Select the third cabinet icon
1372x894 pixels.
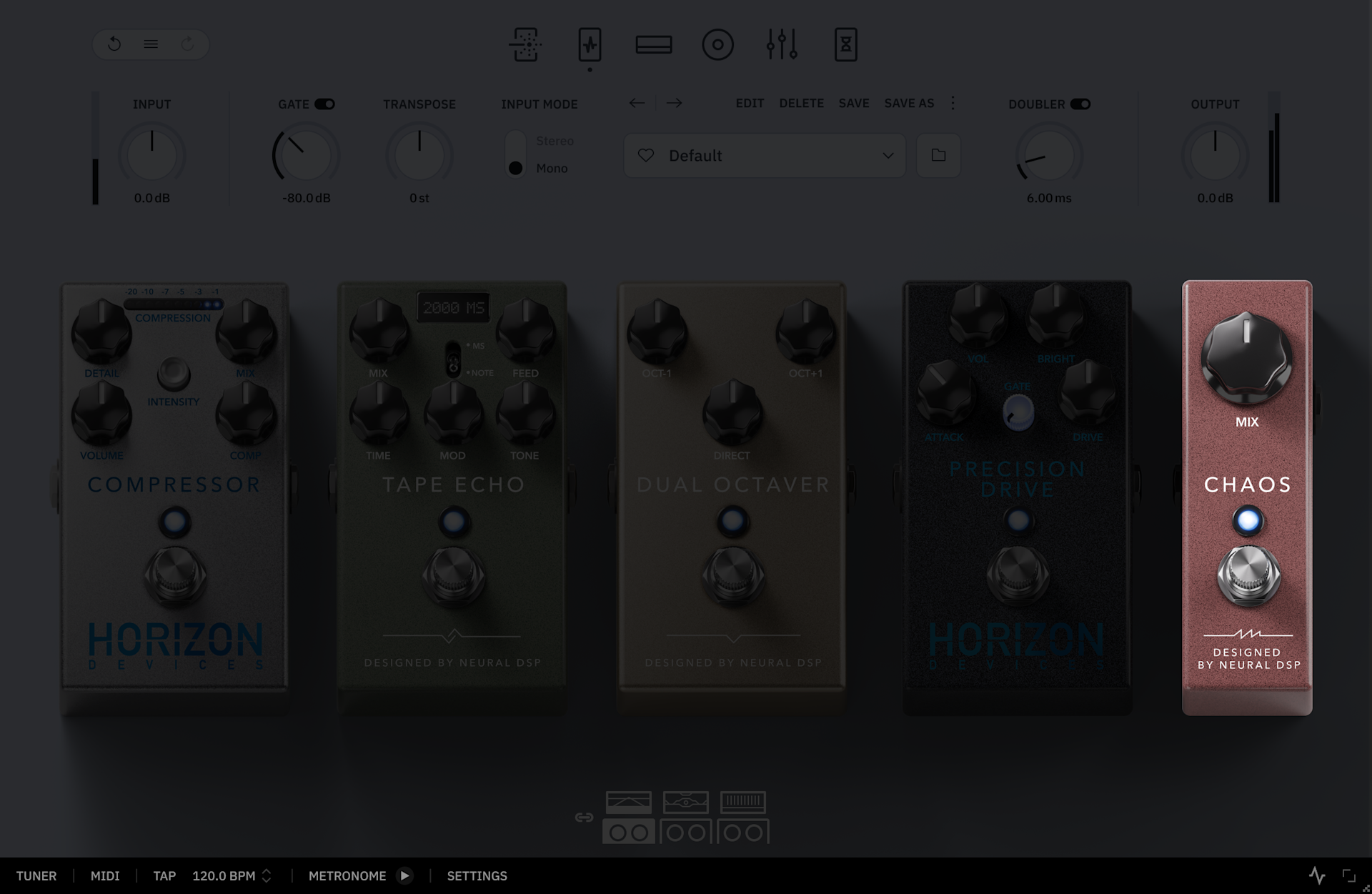click(743, 832)
